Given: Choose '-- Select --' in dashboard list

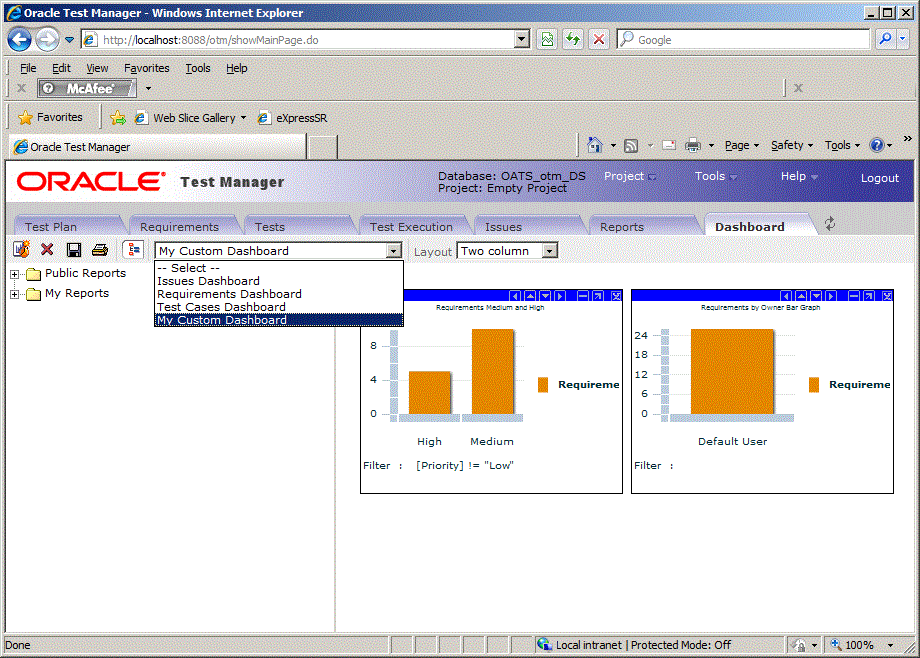Looking at the screenshot, I should (x=279, y=268).
